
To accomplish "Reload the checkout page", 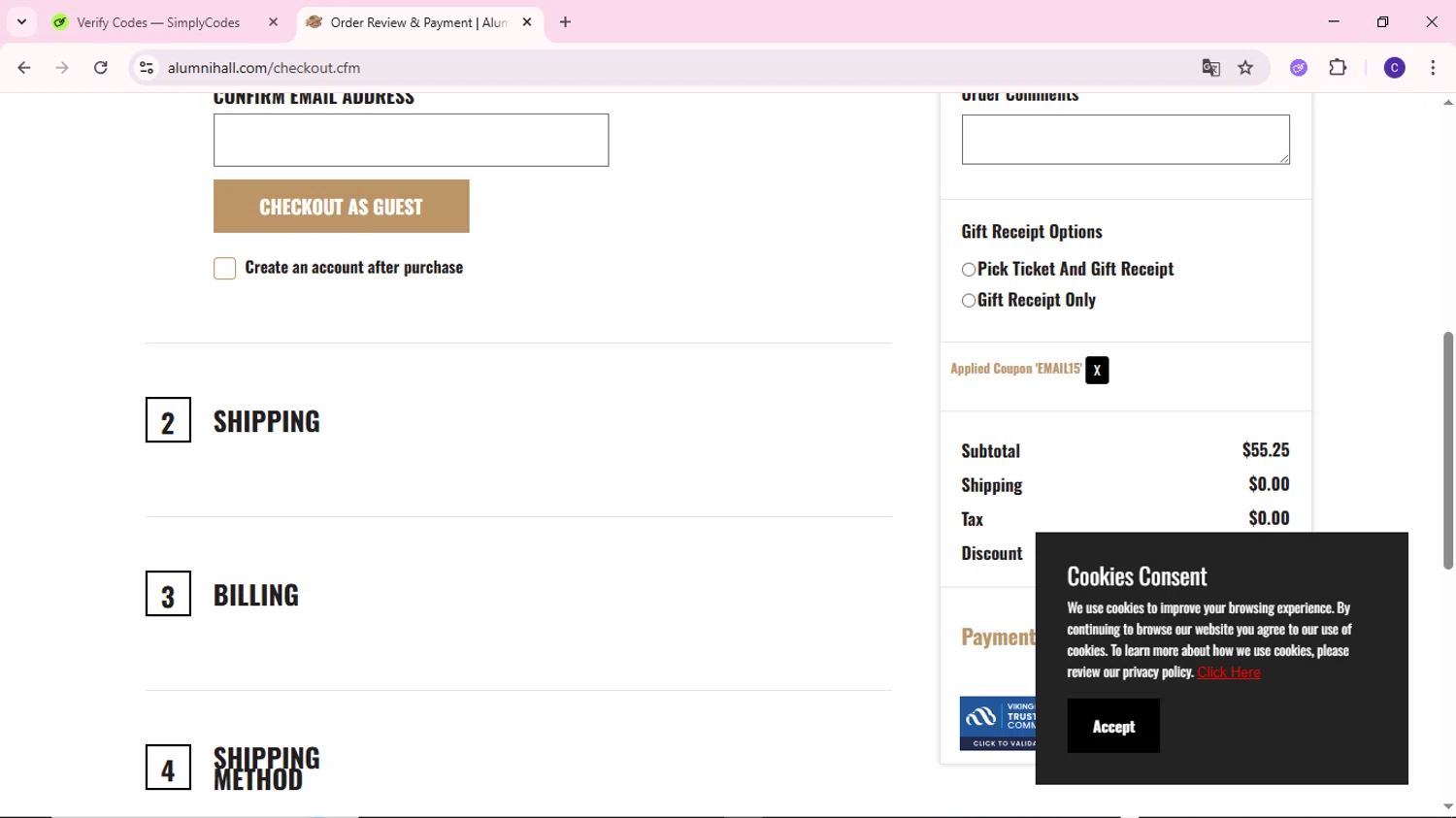I will pos(101,68).
